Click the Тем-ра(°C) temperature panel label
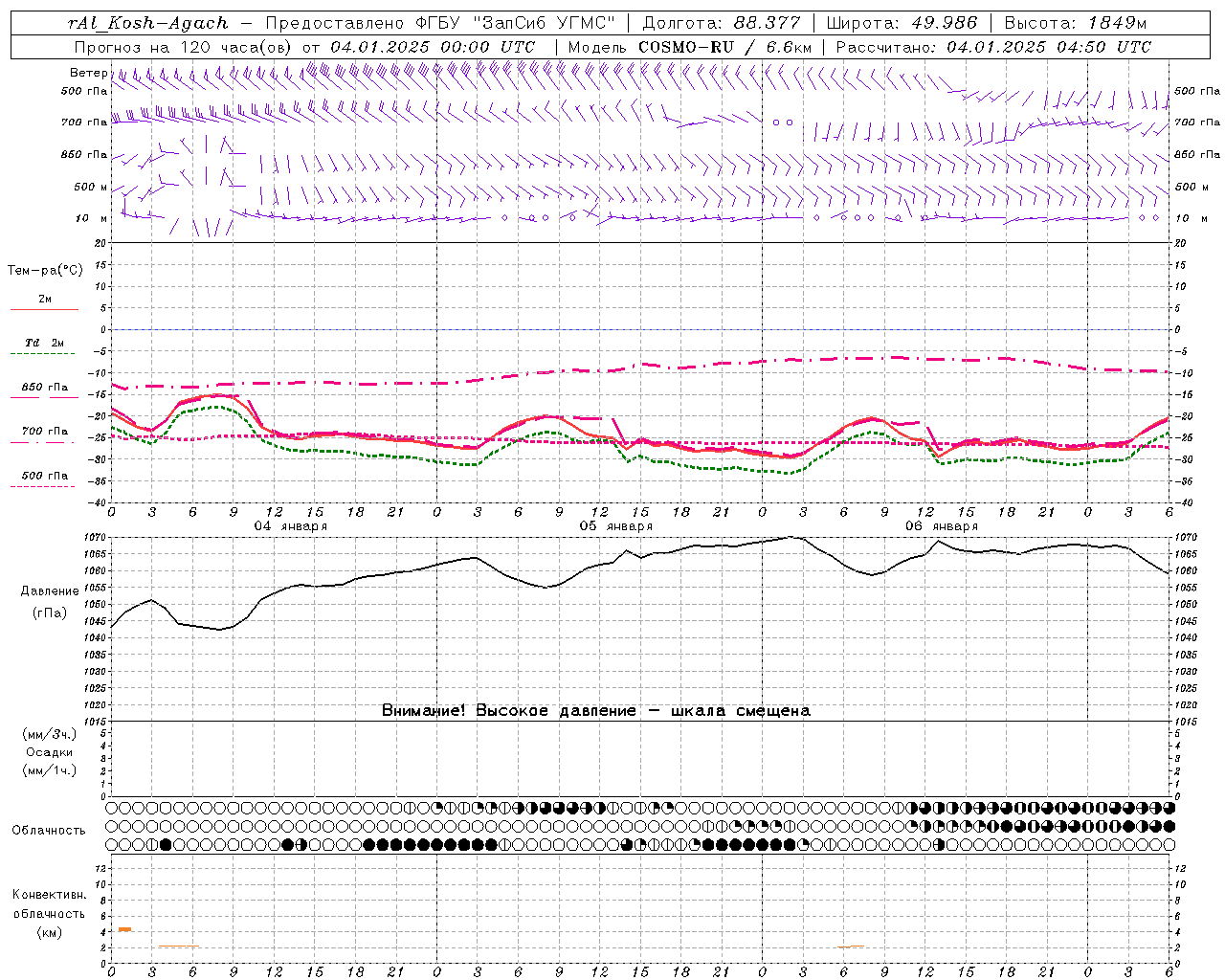Viewport: 1225px width, 980px height. pos(45,271)
